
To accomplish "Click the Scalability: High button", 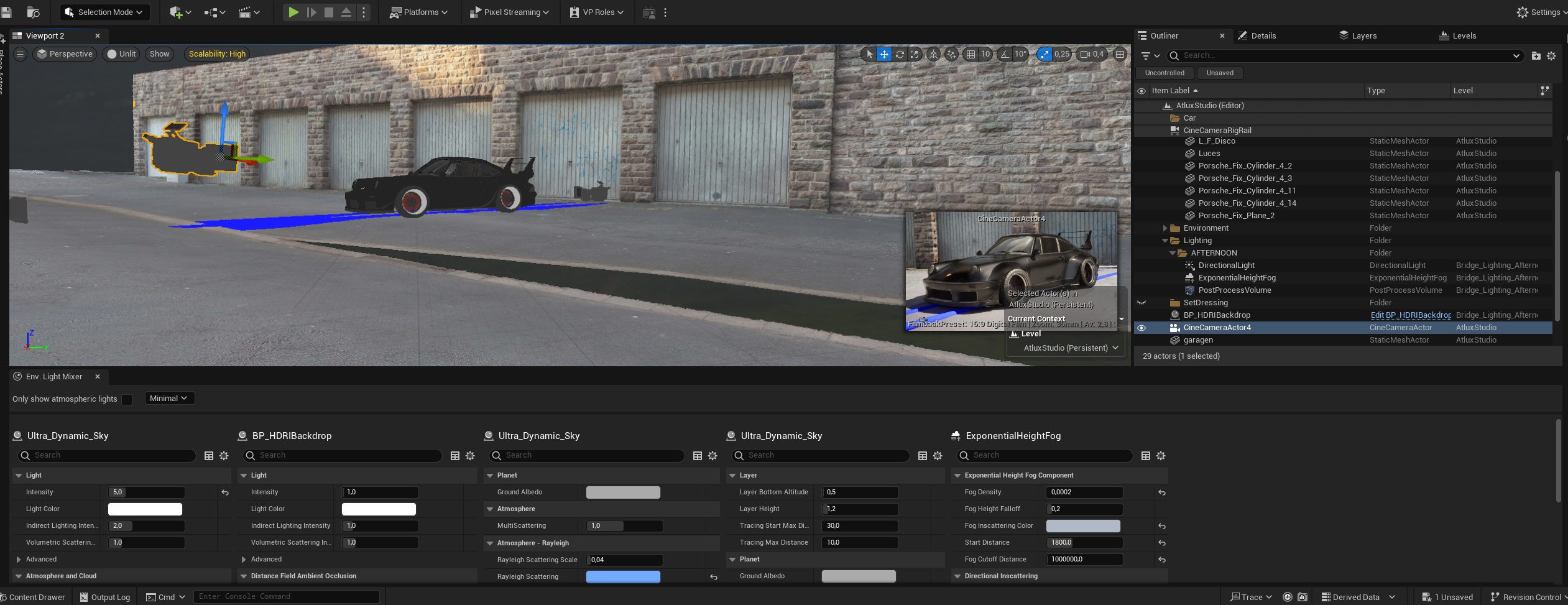I will 217,54.
